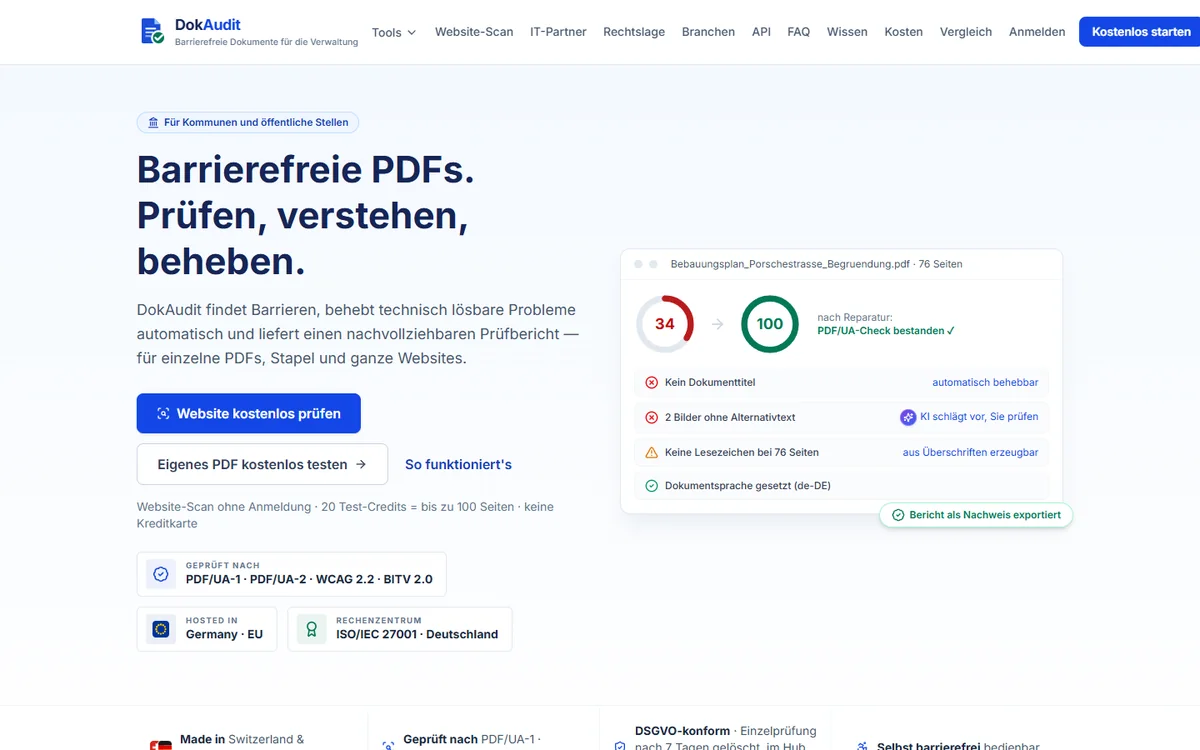This screenshot has width=1200, height=750.
Task: Open the Tools dropdown menu
Action: (x=394, y=32)
